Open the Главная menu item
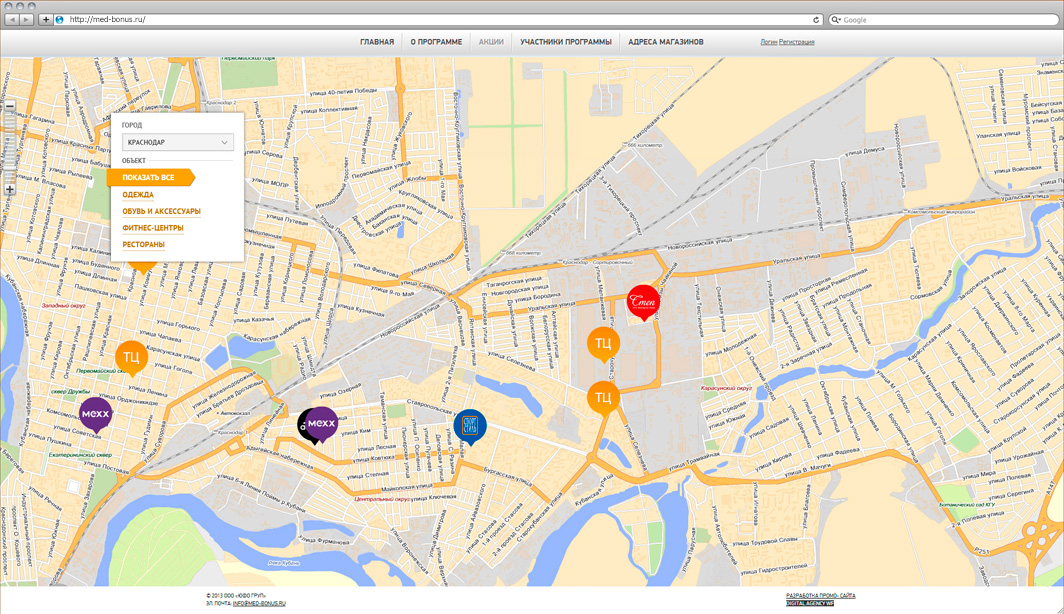Screen dimensions: 1064x614 point(377,42)
